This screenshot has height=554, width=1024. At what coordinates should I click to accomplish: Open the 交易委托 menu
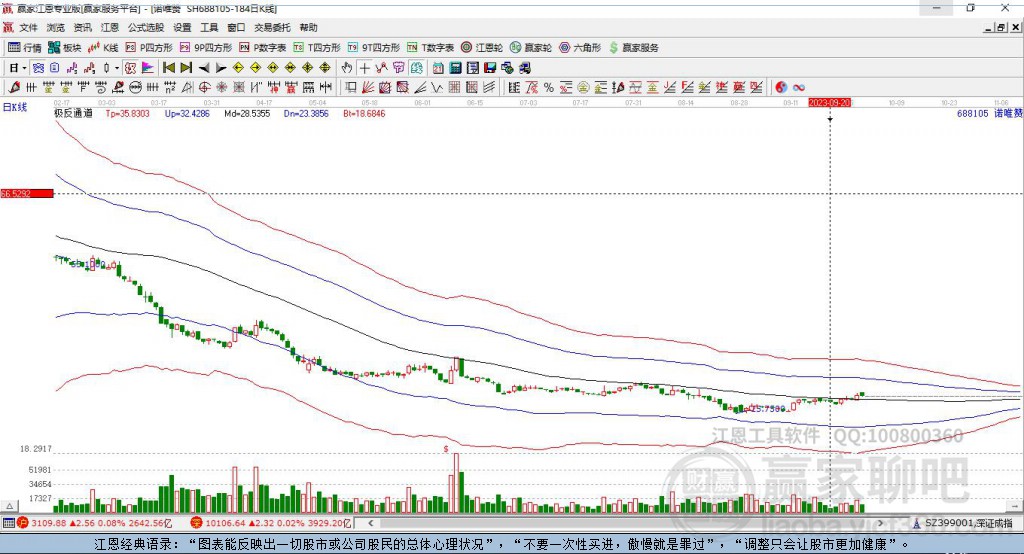[x=272, y=27]
